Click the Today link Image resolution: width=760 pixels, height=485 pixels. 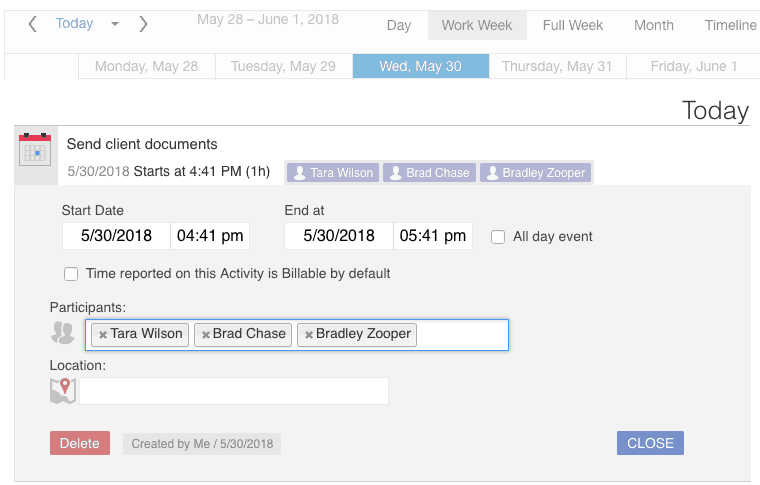74,23
